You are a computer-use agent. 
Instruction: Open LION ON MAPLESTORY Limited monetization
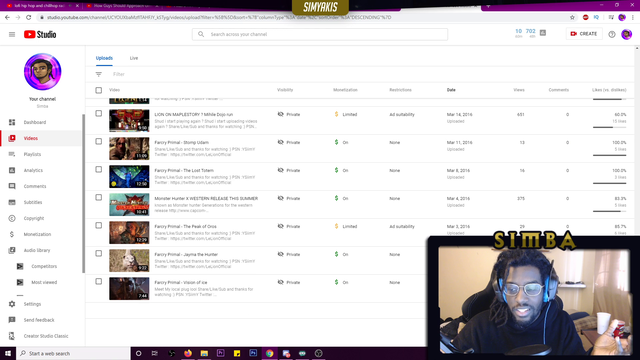[345, 115]
